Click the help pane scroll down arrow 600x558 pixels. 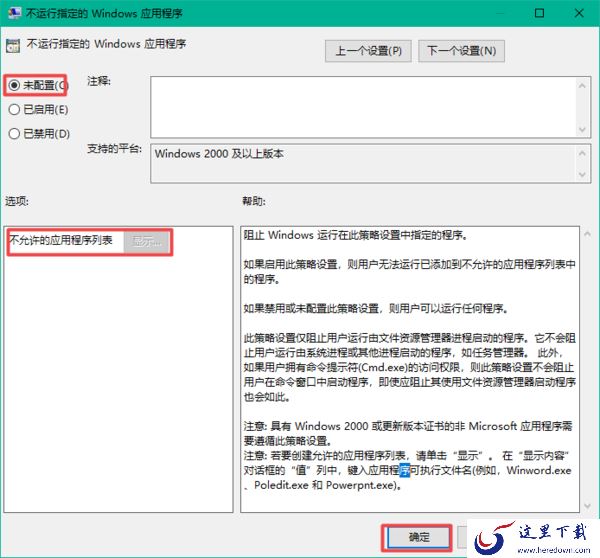587,506
